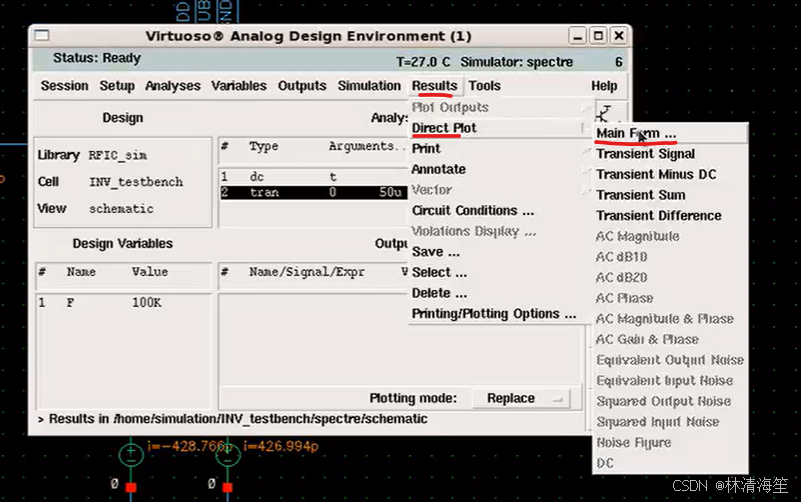Open the Simulation menu
This screenshot has height=502, width=801.
tap(369, 86)
